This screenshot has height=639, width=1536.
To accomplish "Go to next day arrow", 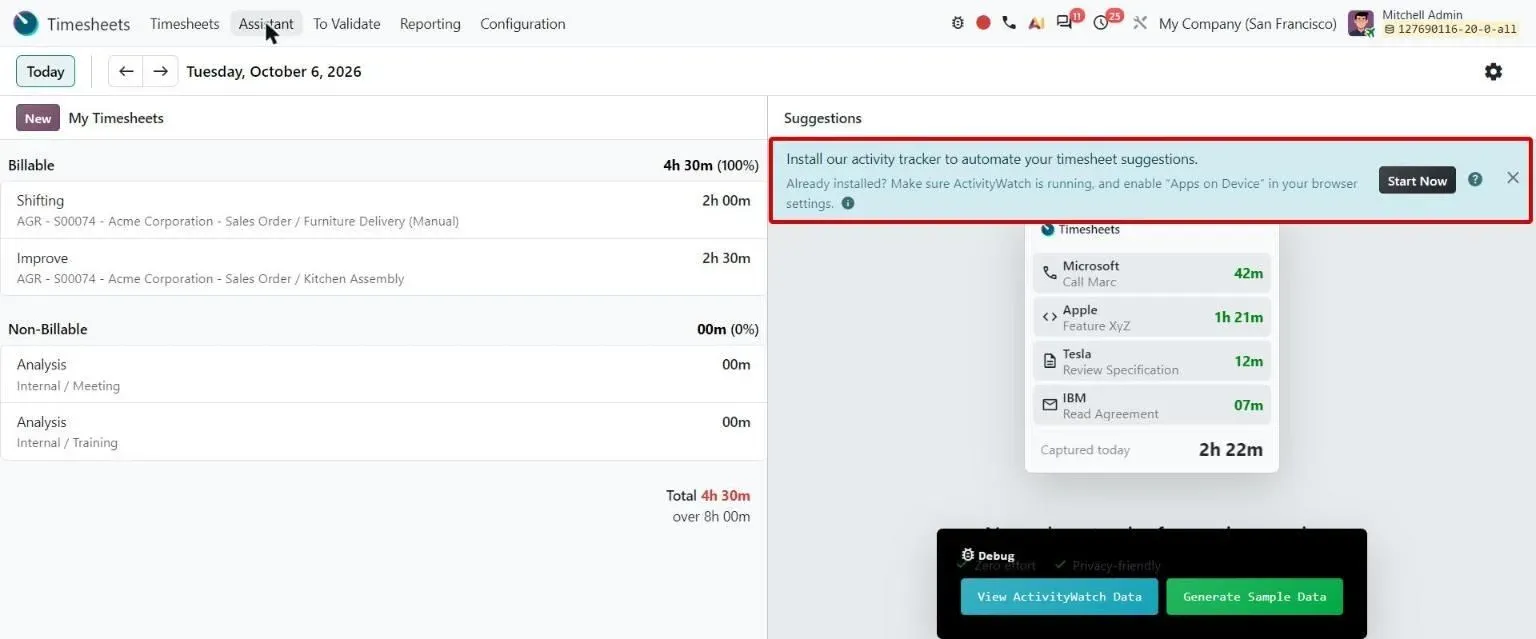I will [x=160, y=71].
